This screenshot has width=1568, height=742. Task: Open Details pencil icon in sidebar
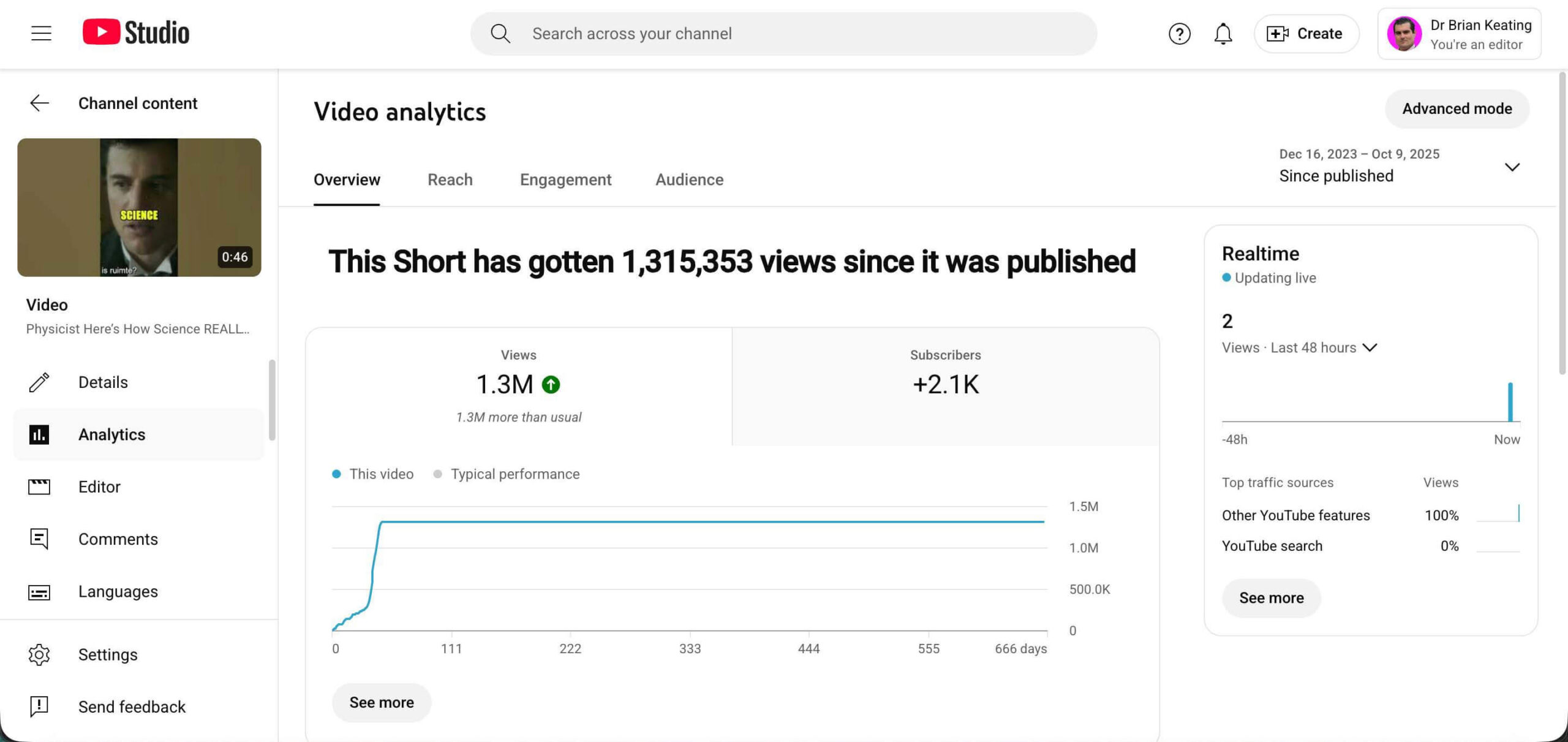[x=39, y=382]
